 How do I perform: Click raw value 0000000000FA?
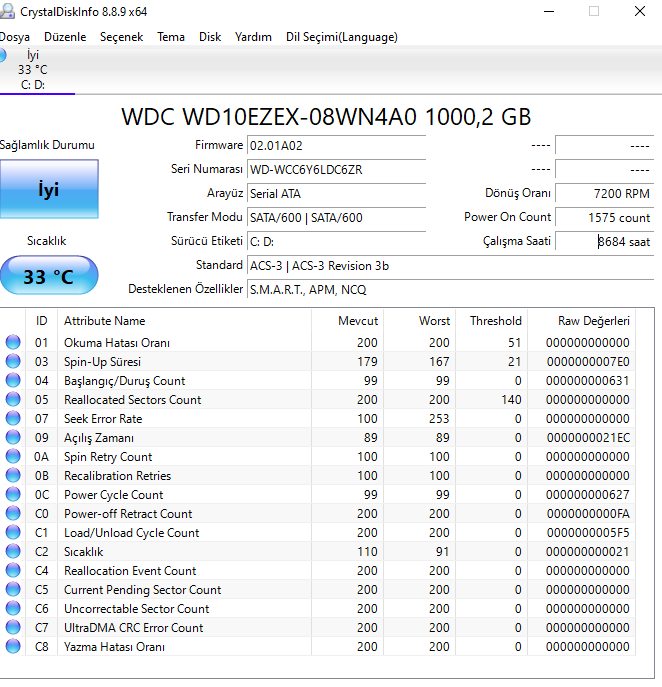click(588, 513)
